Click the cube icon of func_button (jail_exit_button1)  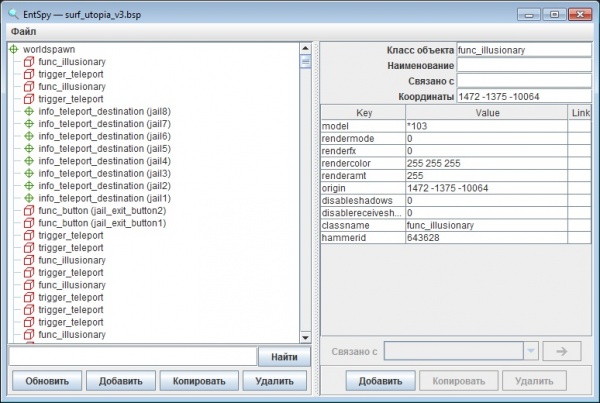[x=29, y=223]
